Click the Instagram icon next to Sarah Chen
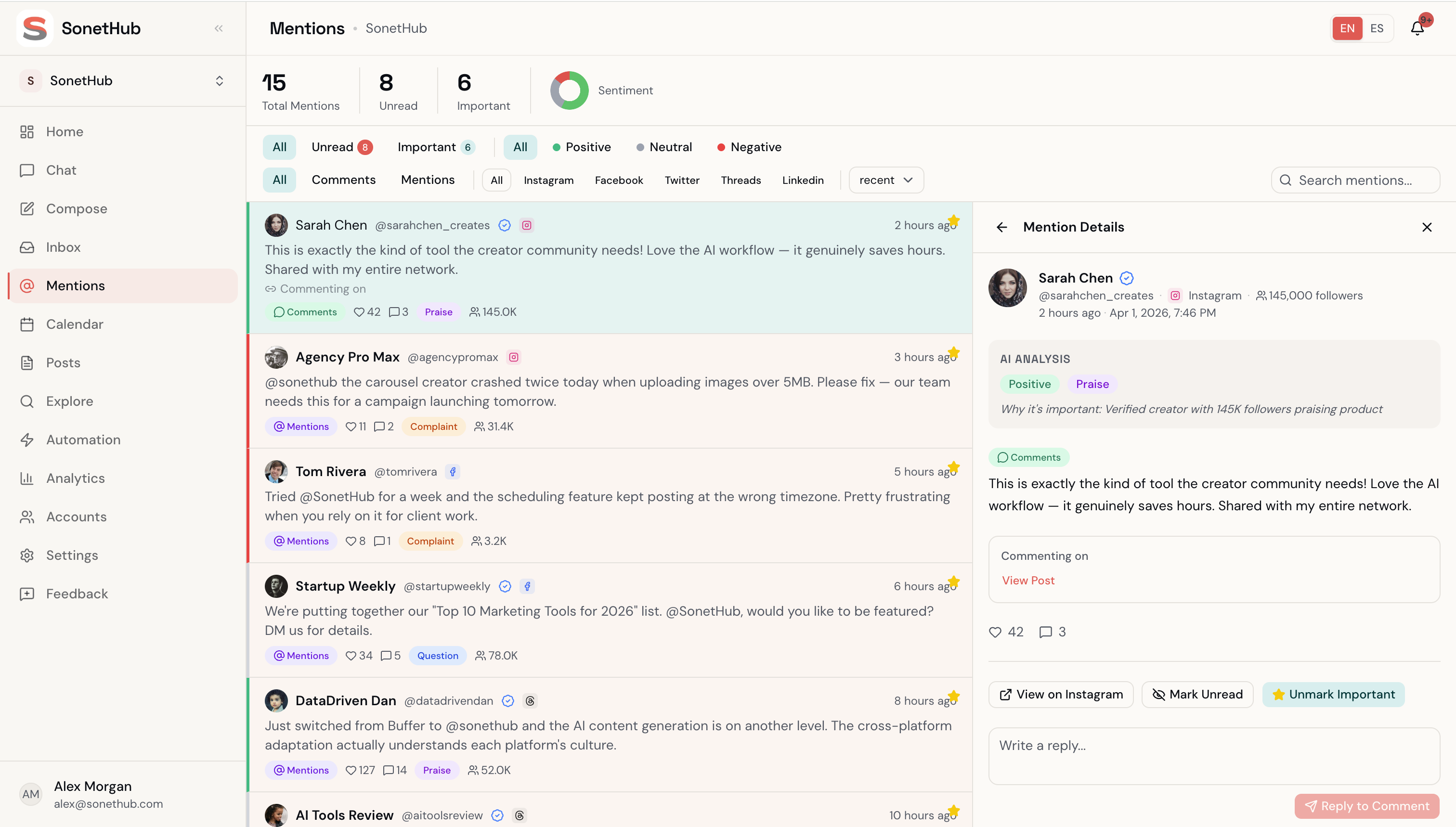The width and height of the screenshot is (1456, 827). 527,225
